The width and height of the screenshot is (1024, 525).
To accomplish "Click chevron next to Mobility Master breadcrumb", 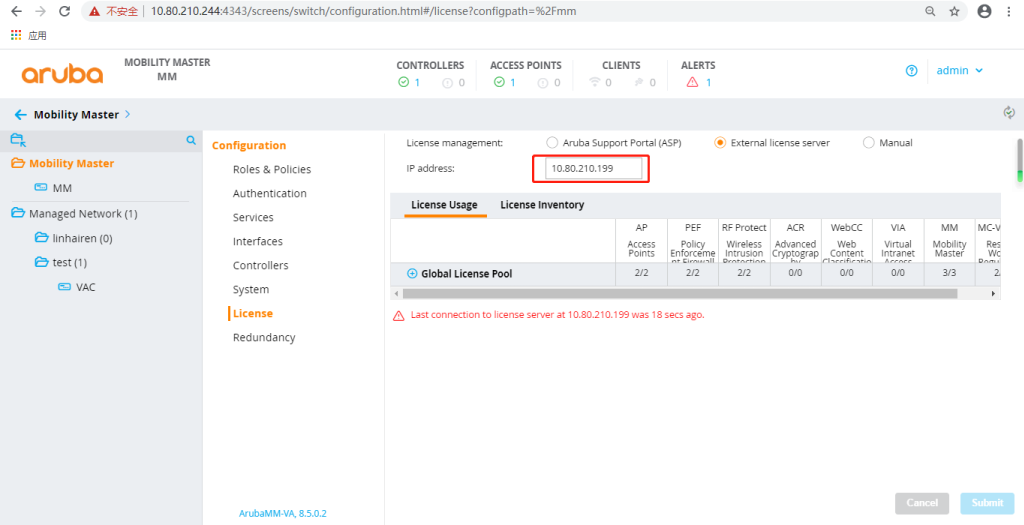I will tap(127, 114).
